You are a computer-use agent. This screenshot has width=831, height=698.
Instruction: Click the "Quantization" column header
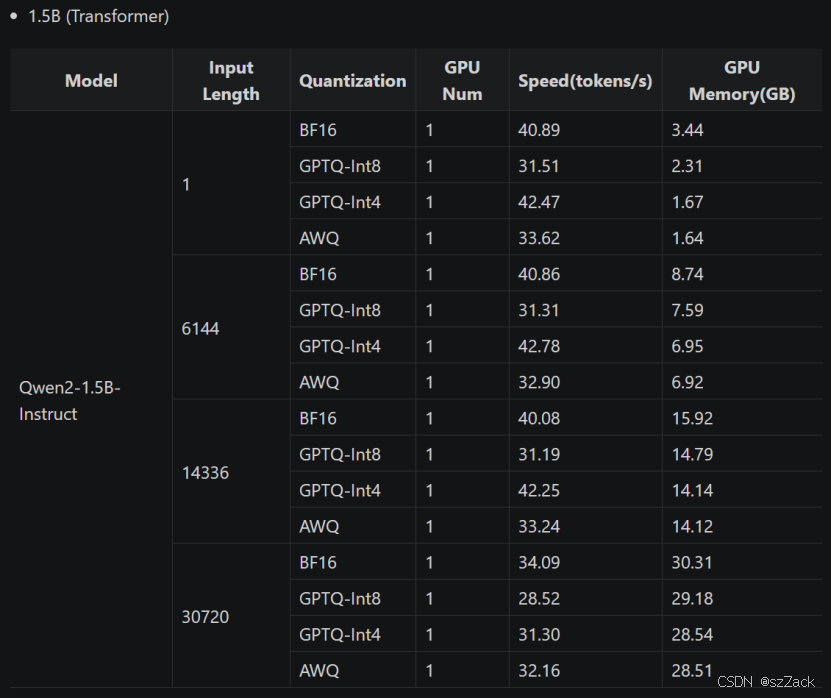(352, 81)
